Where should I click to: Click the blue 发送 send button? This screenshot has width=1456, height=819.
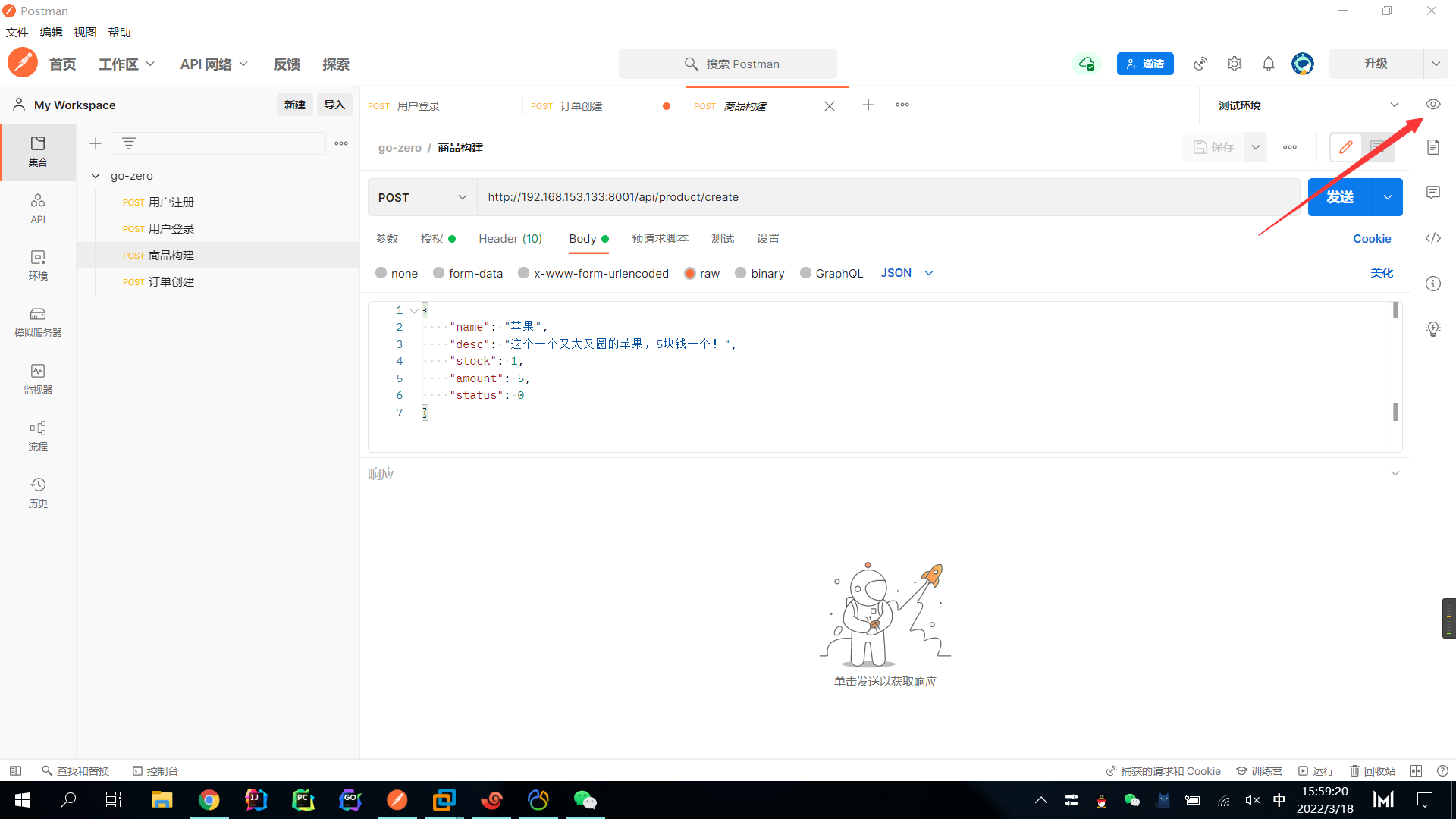pyautogui.click(x=1339, y=197)
